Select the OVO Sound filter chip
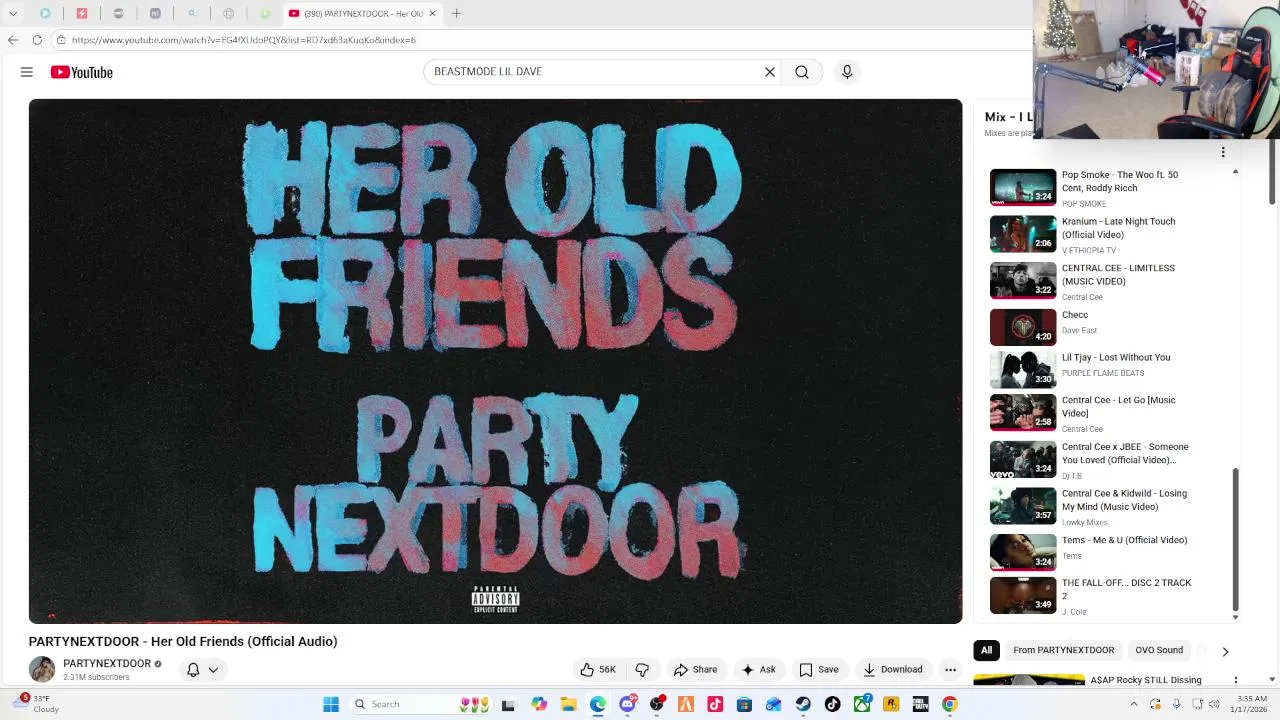Screen dimensions: 1280x720 (x=1159, y=650)
